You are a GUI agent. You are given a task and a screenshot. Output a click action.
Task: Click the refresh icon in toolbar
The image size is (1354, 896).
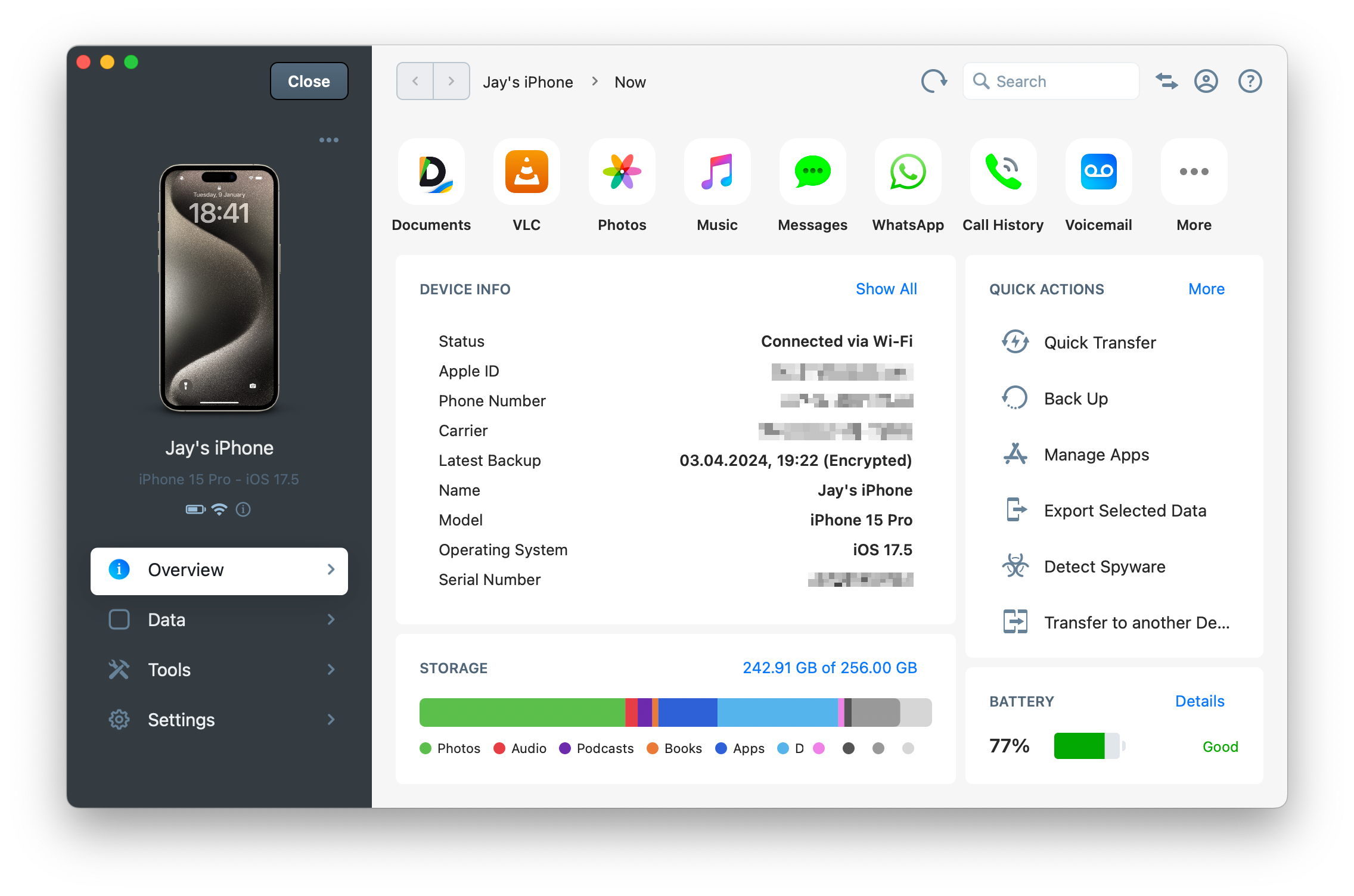point(934,81)
